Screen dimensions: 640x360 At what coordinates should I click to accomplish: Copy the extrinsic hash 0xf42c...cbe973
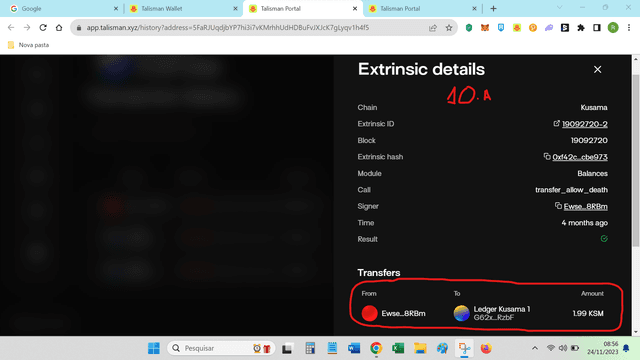tap(547, 156)
